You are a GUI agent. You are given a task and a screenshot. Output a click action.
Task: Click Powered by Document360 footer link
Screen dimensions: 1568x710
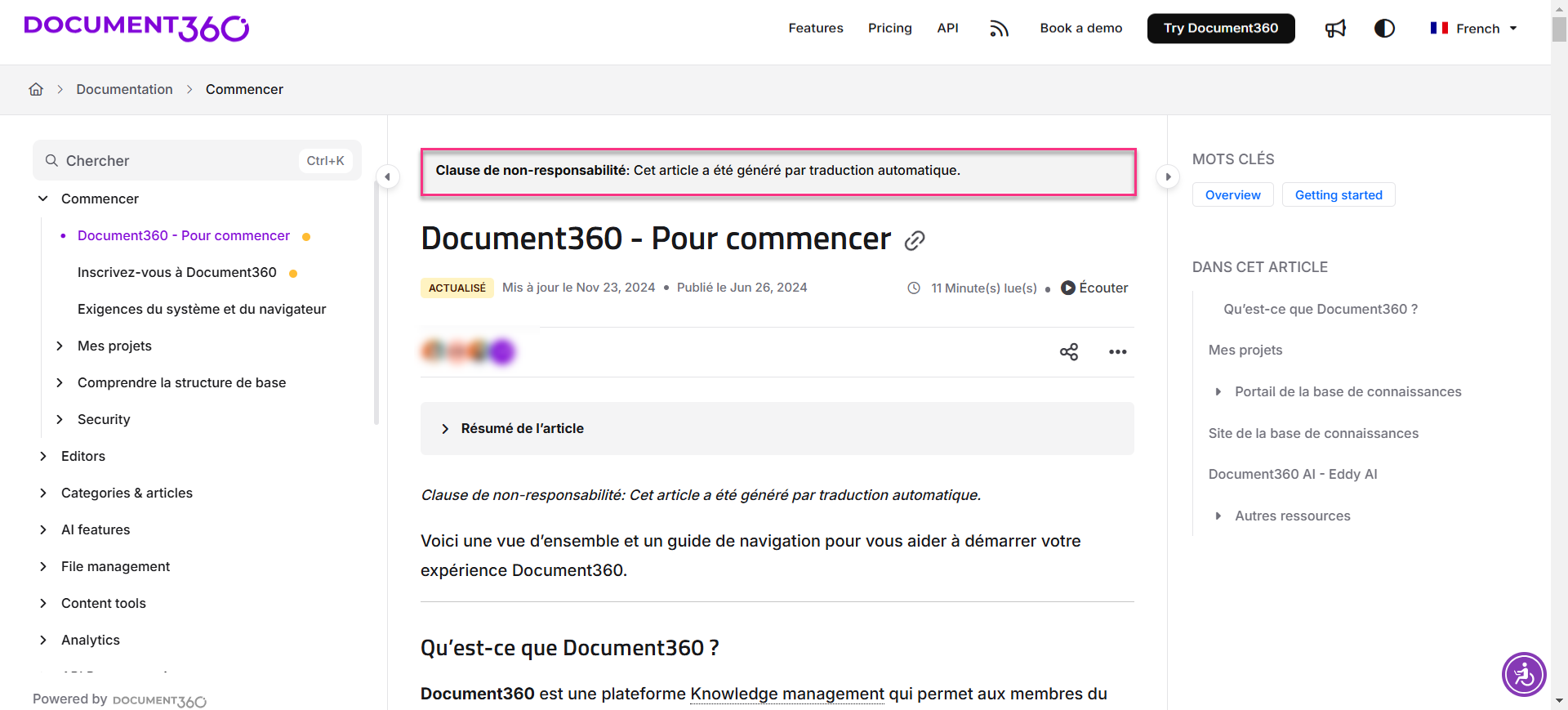pyautogui.click(x=119, y=699)
